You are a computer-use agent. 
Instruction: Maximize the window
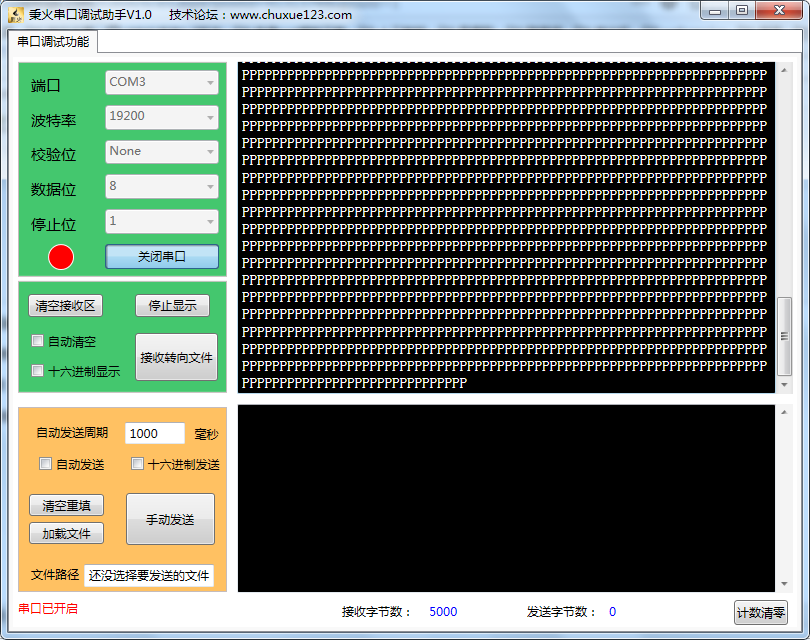[x=742, y=11]
